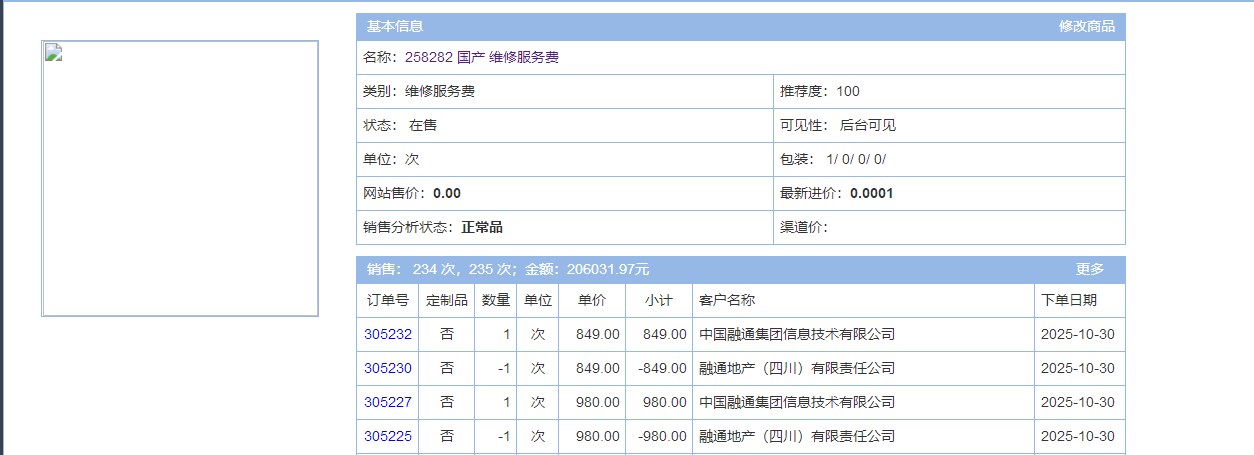Click the broken product image thumbnail
1254x455 pixels.
click(x=180, y=178)
